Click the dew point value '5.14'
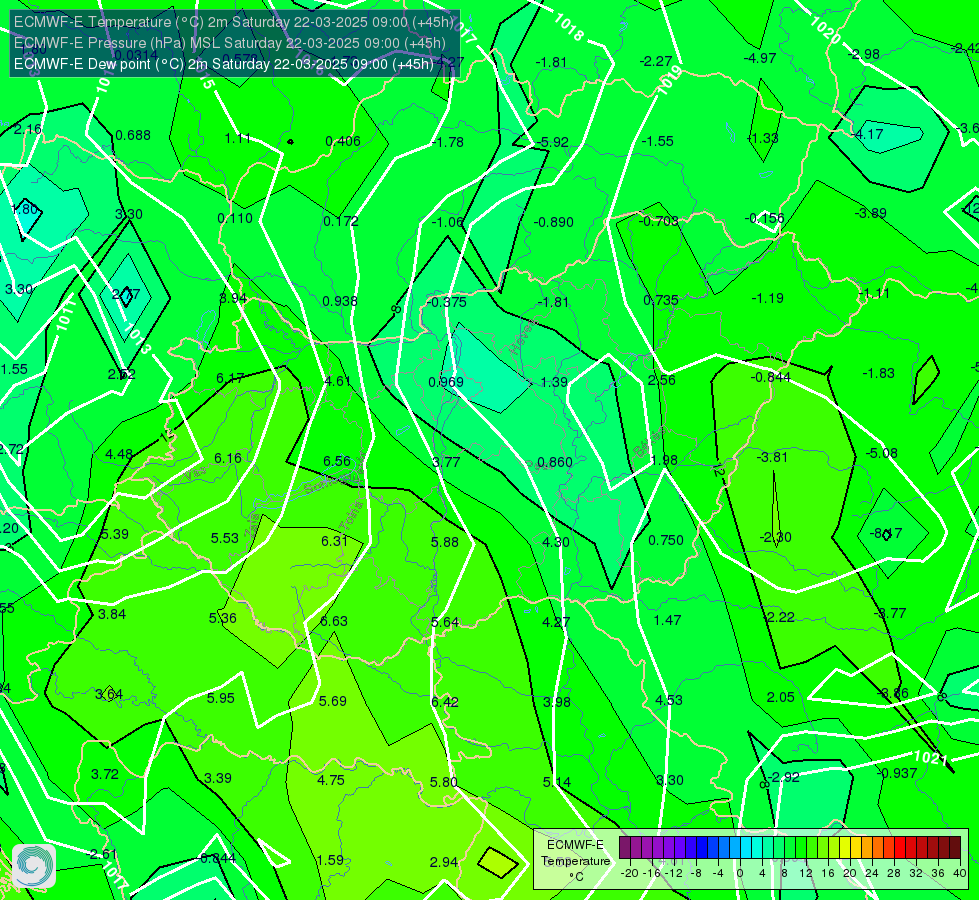This screenshot has height=900, width=979. pyautogui.click(x=556, y=782)
